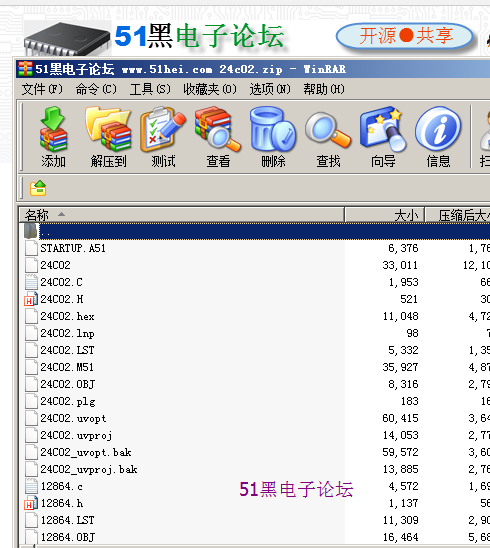Click the WinRAR title bar app icon

26,69
